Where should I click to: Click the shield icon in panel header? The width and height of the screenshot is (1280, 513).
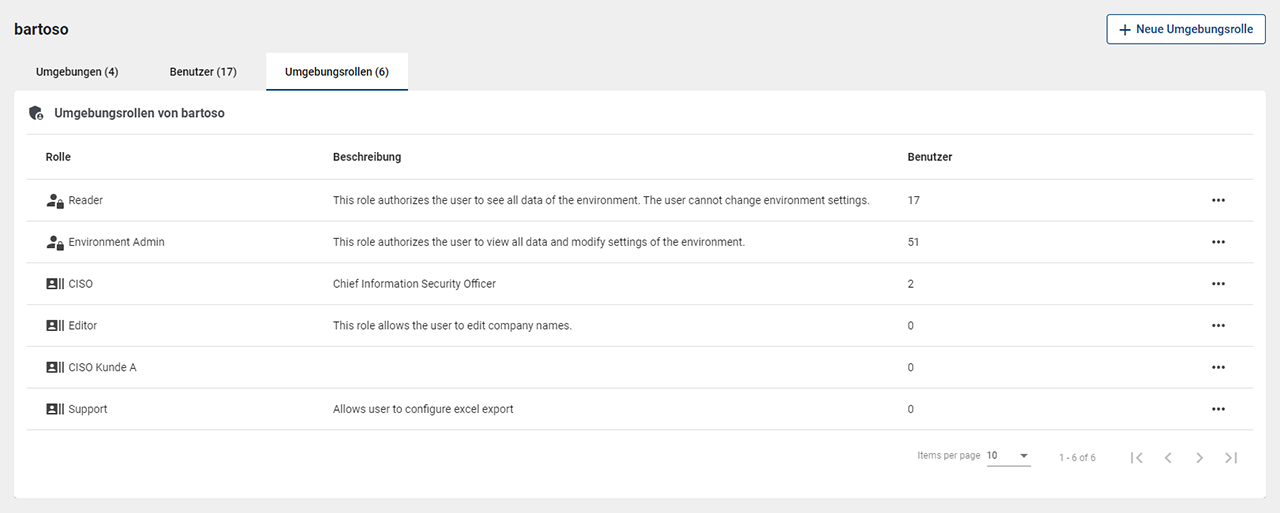pos(36,113)
